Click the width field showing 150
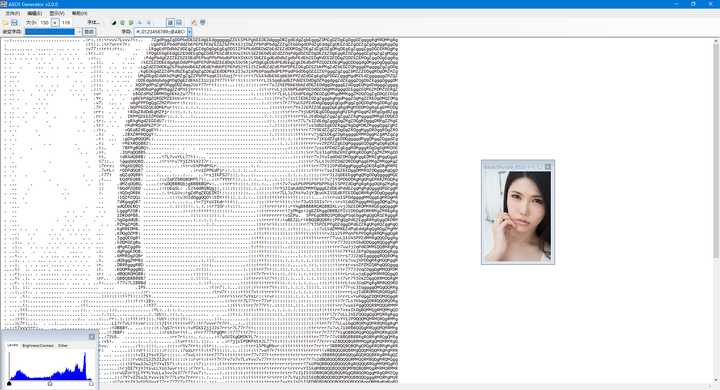 [x=45, y=23]
